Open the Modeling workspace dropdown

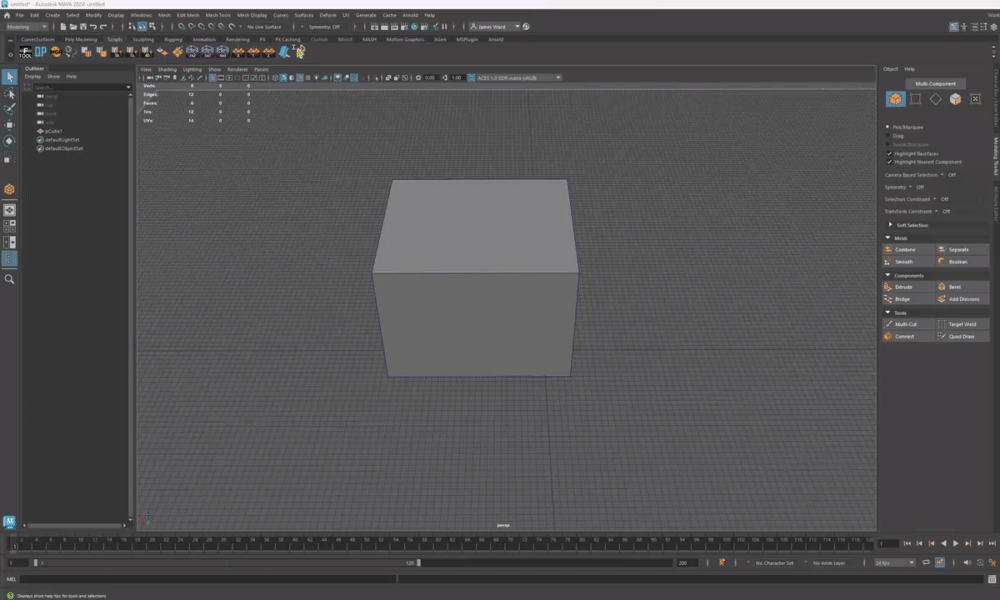click(27, 27)
